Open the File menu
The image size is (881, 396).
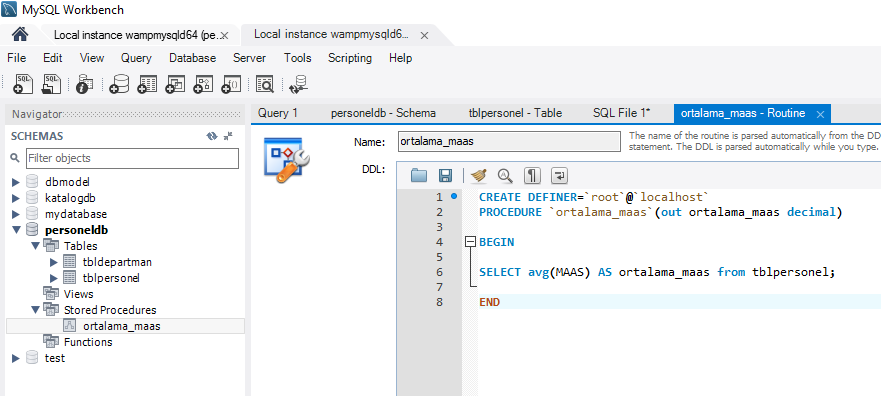tap(16, 58)
